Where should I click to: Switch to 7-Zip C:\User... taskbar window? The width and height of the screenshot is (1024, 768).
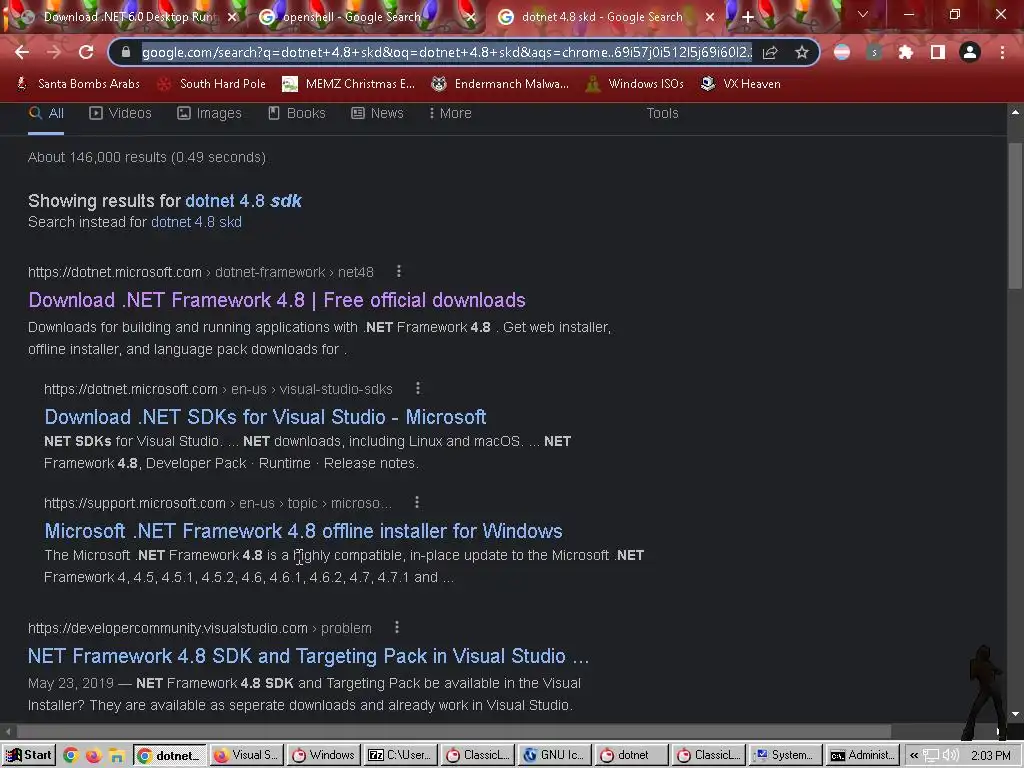(x=399, y=755)
